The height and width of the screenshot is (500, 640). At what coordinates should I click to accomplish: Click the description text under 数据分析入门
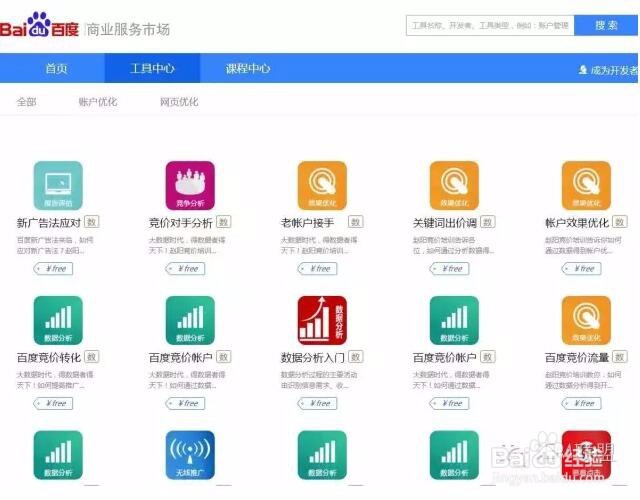[319, 380]
